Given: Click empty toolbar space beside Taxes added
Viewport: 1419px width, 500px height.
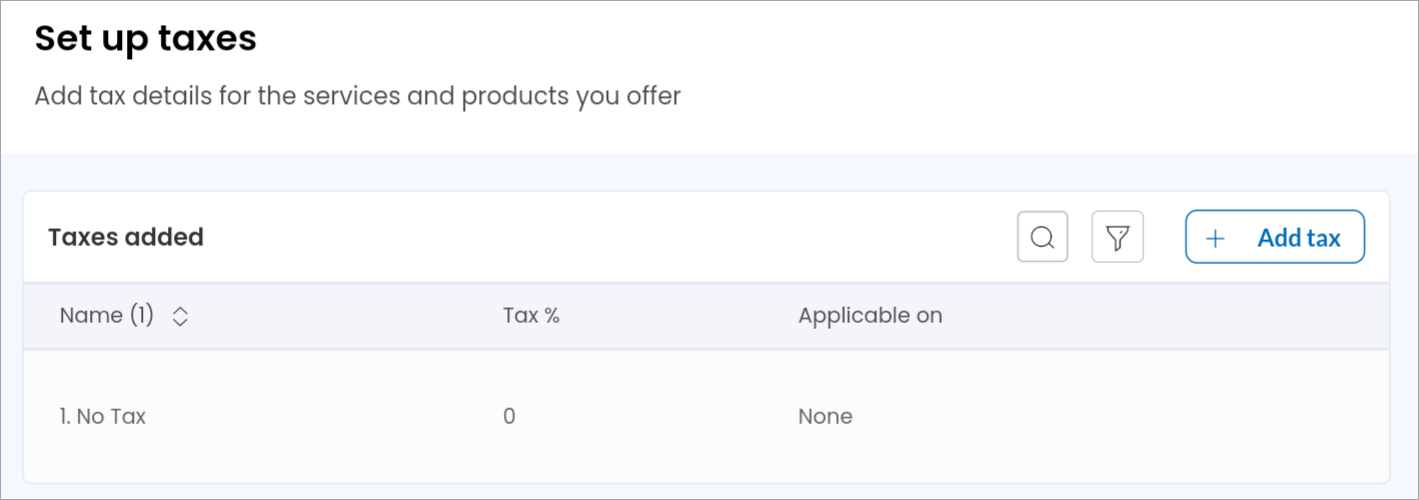Looking at the screenshot, I should (600, 237).
